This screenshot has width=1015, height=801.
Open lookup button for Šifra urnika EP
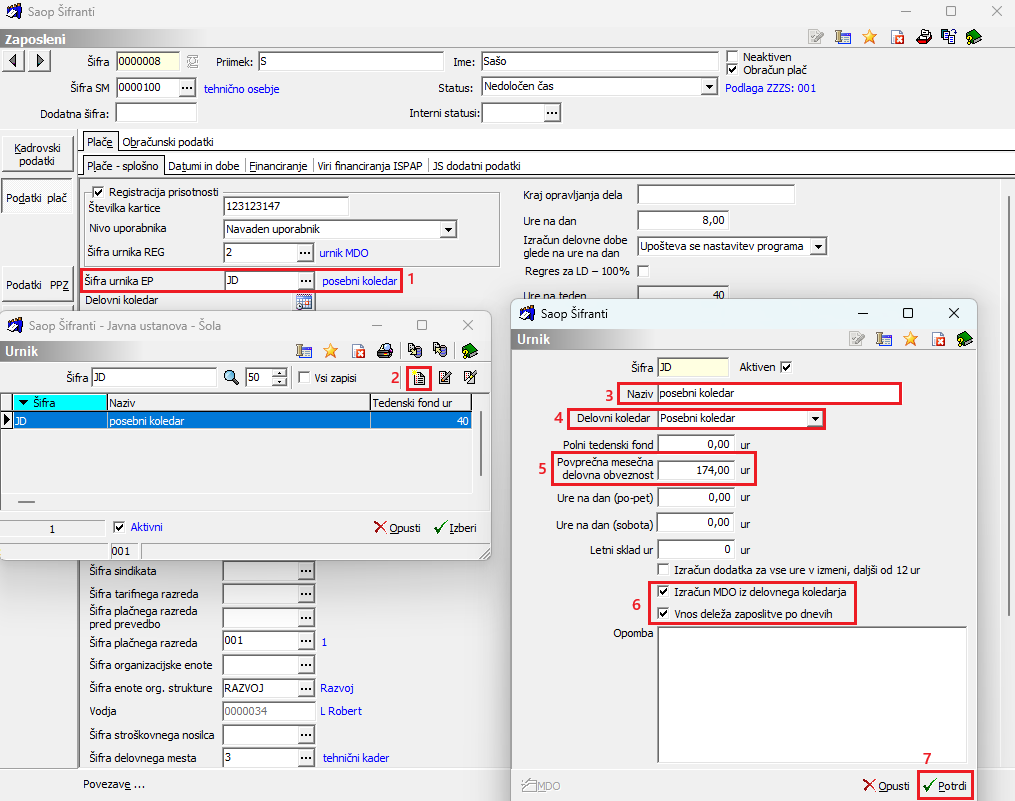306,280
